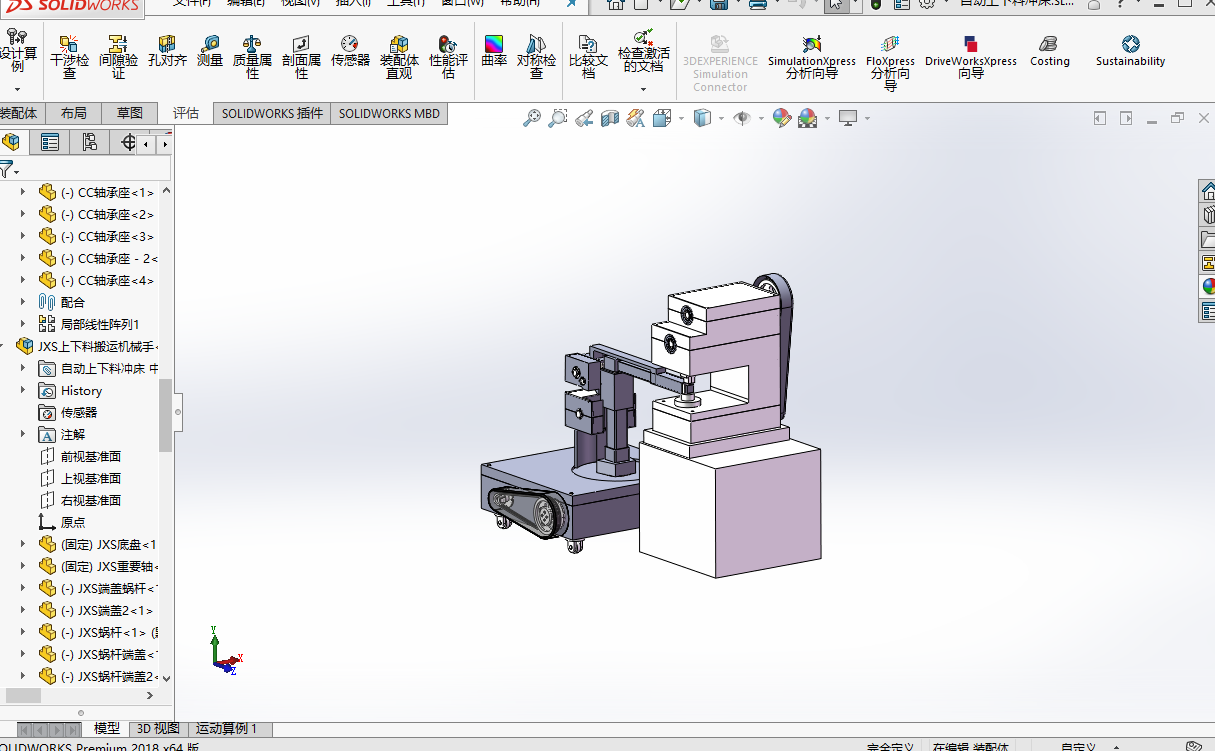
Task: Select the 测量 measure tool
Action: [210, 51]
